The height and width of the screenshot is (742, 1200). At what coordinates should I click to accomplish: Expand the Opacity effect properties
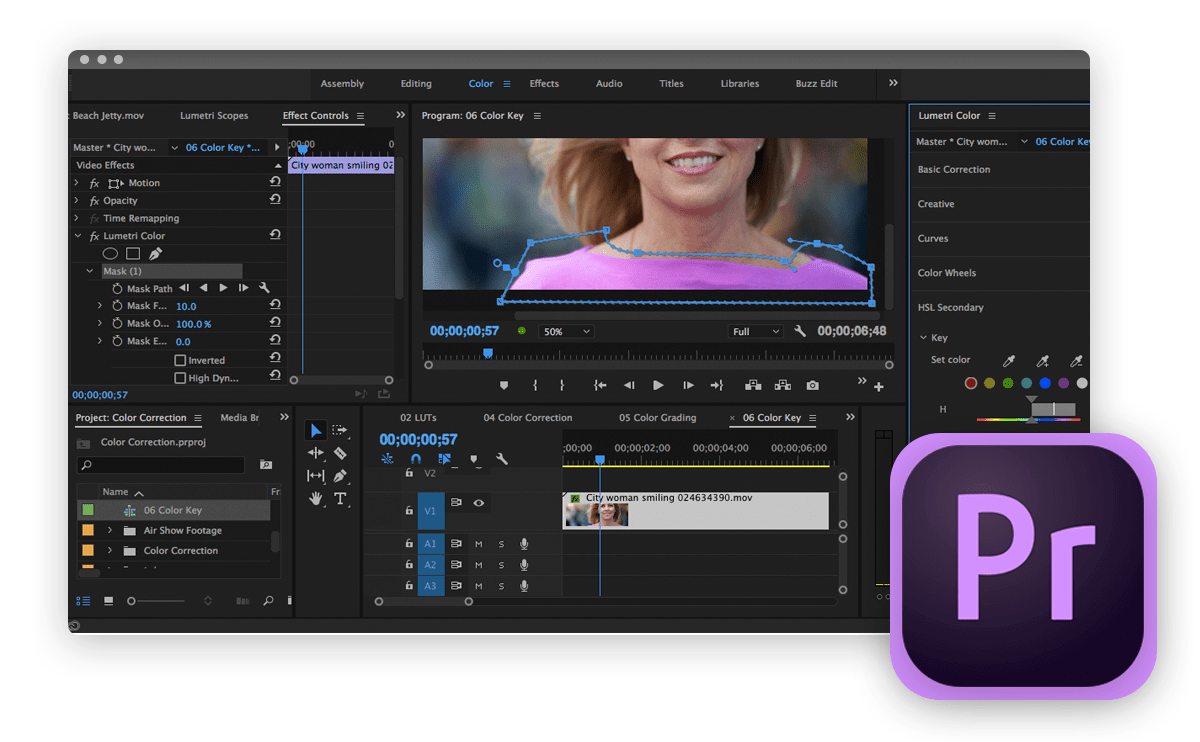tap(76, 200)
